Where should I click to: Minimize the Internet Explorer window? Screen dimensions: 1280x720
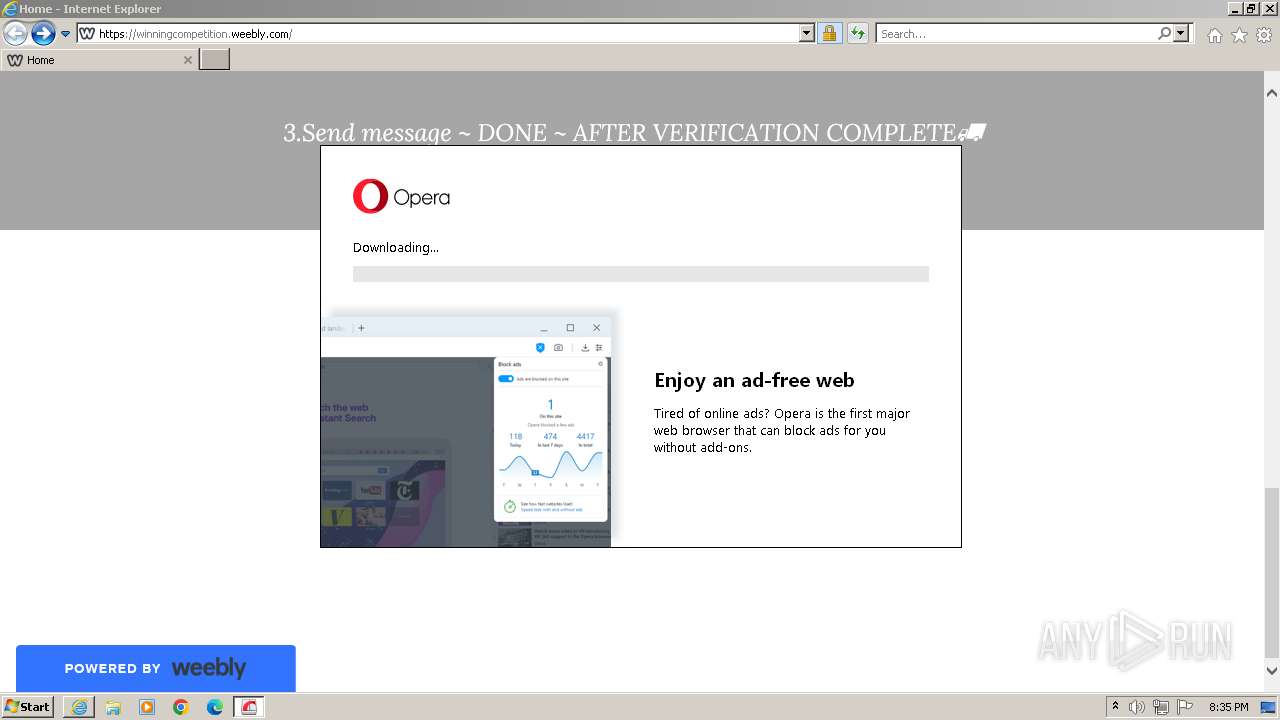pyautogui.click(x=1234, y=8)
